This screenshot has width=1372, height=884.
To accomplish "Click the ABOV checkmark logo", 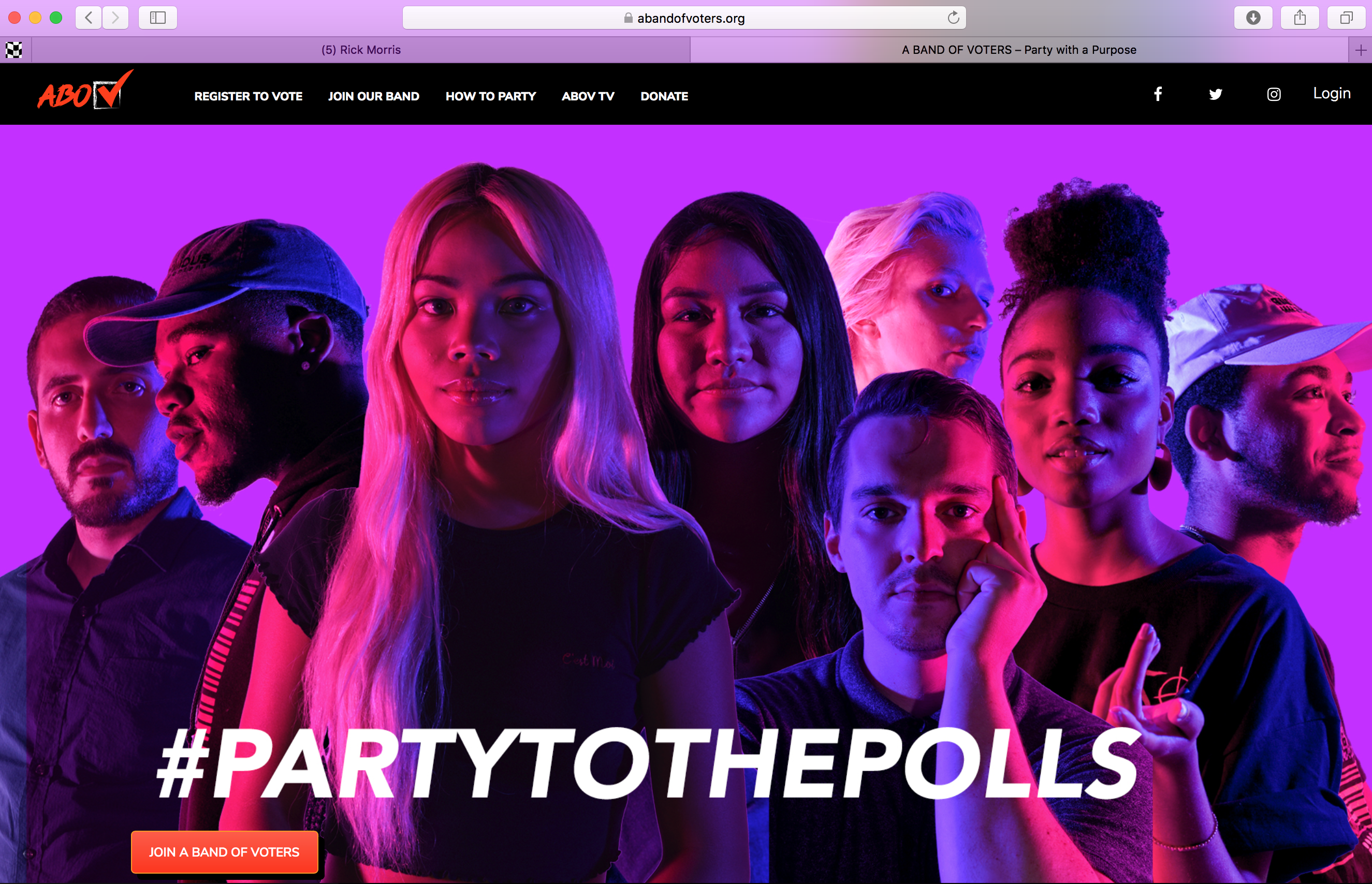I will coord(85,91).
